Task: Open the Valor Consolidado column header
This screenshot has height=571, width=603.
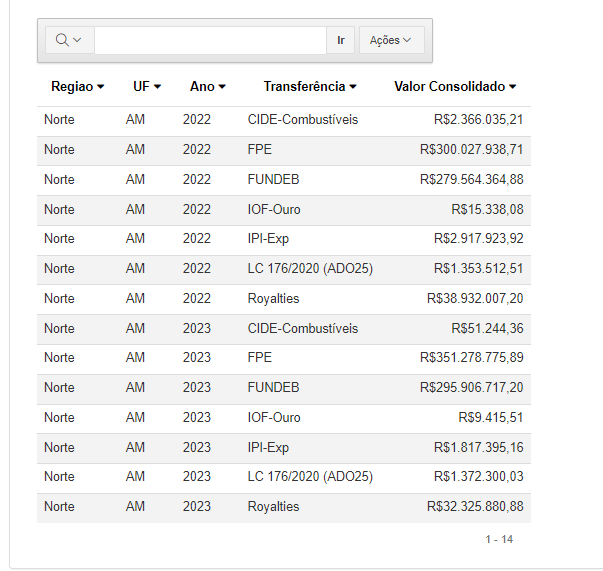Action: tap(455, 87)
